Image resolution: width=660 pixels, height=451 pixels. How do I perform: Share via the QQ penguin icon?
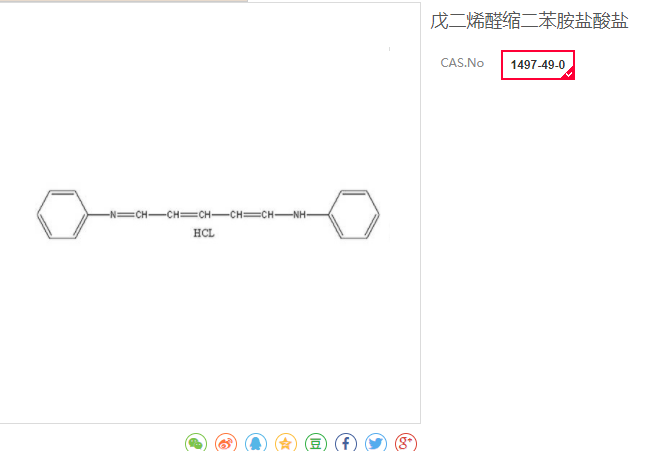255,443
